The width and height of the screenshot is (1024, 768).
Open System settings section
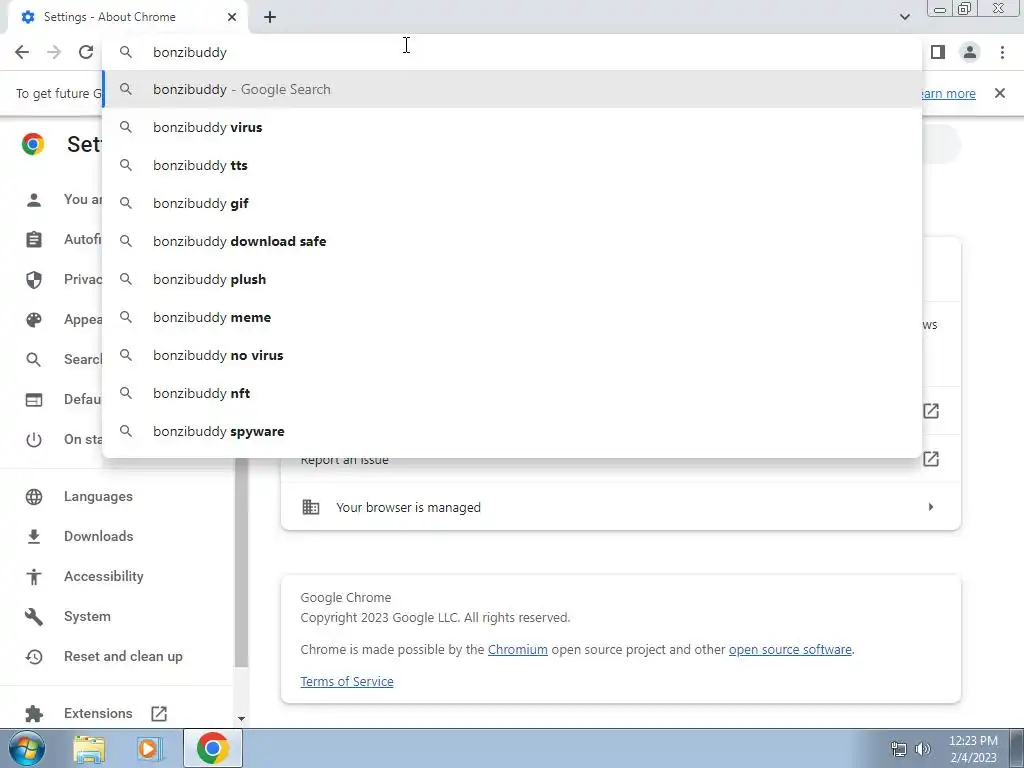[x=87, y=616]
